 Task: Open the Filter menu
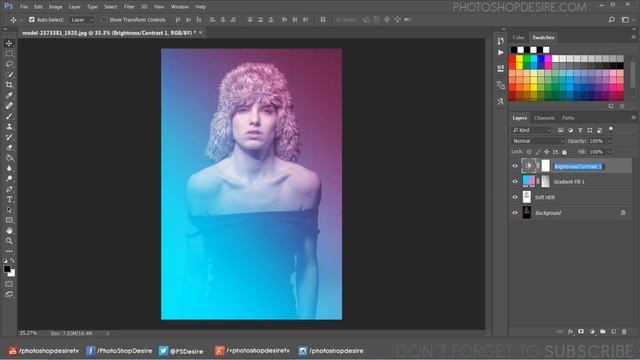pos(129,7)
